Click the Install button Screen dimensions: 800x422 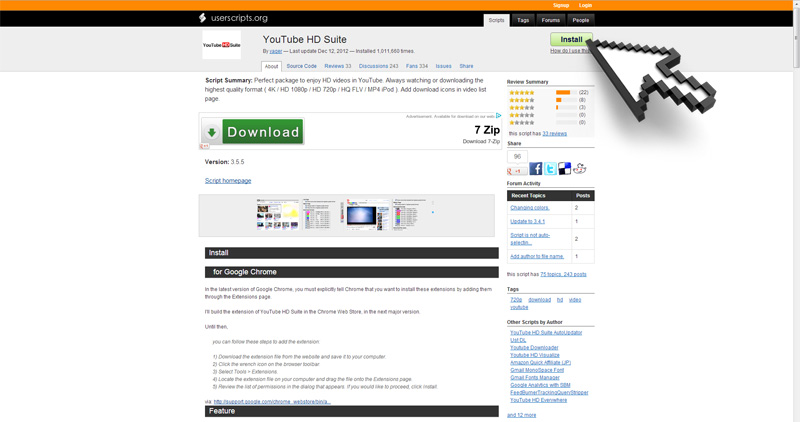(571, 39)
